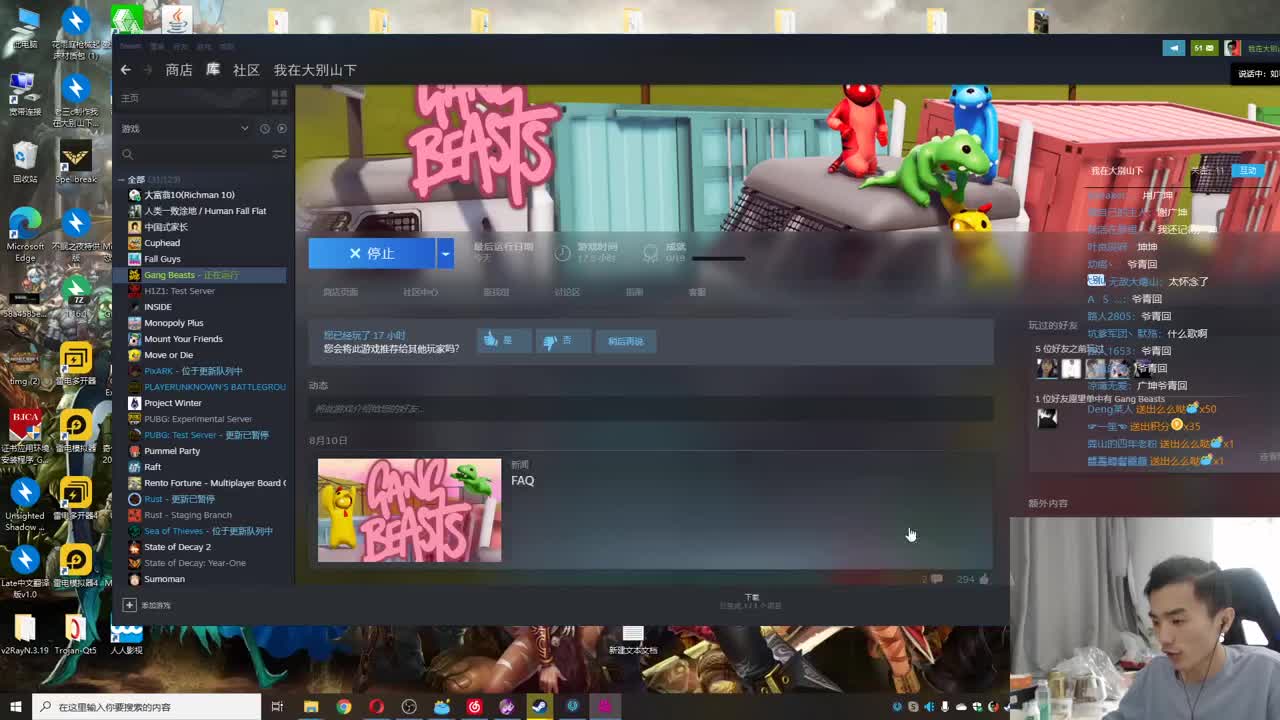Open Opera browser from the taskbar

376,707
